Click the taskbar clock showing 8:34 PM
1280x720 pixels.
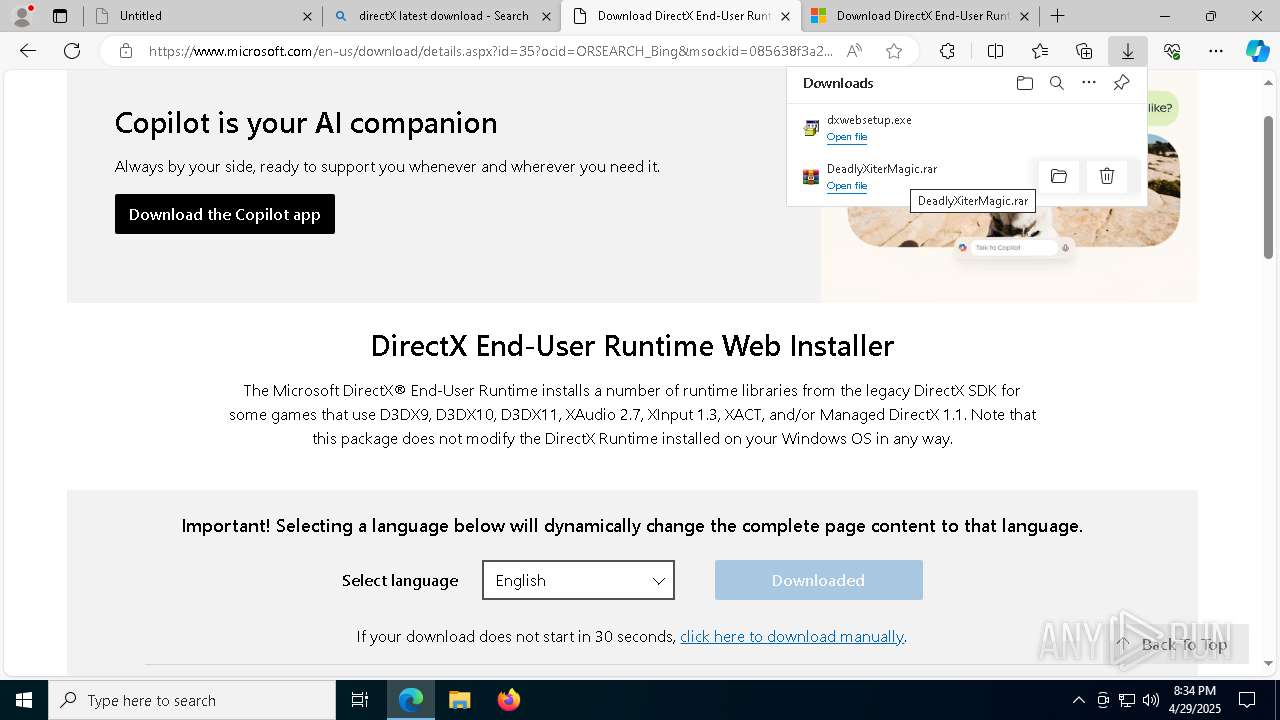pyautogui.click(x=1194, y=700)
